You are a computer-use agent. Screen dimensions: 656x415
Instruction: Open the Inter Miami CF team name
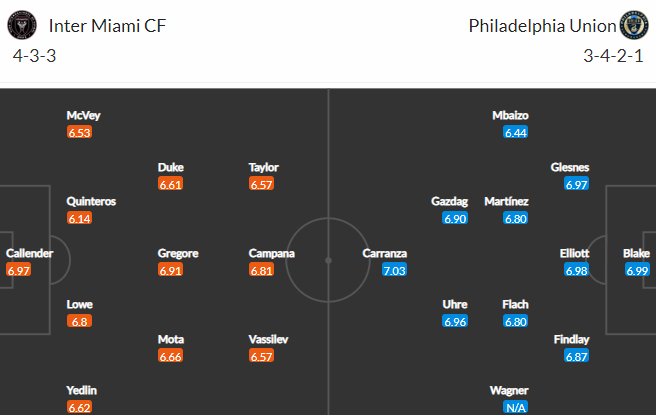[108, 26]
